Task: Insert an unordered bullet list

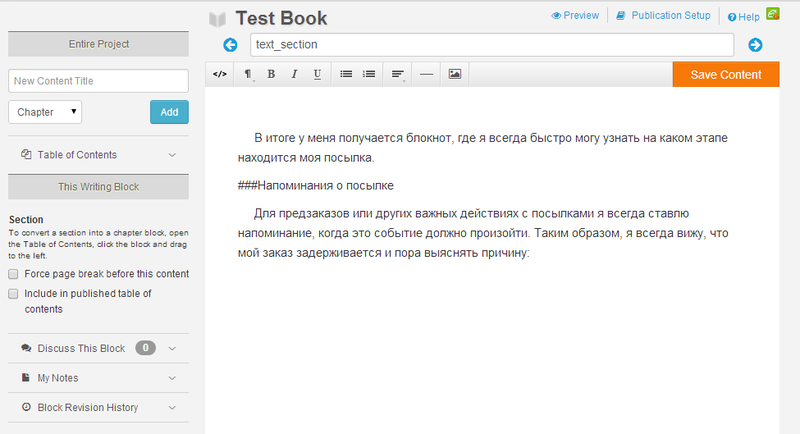Action: click(x=346, y=74)
